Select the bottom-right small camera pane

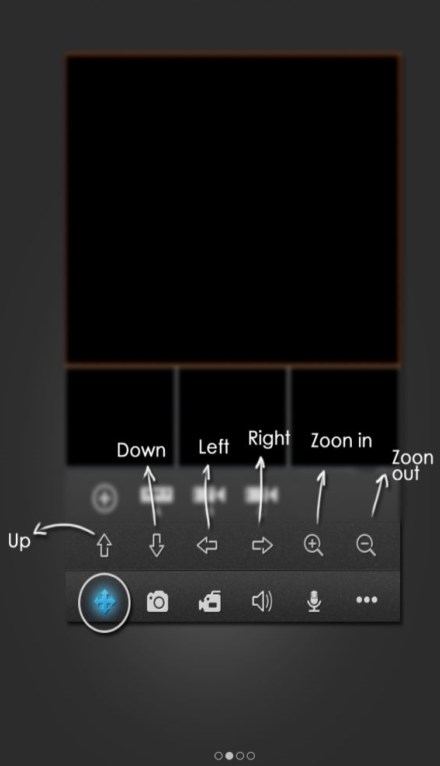pyautogui.click(x=345, y=416)
